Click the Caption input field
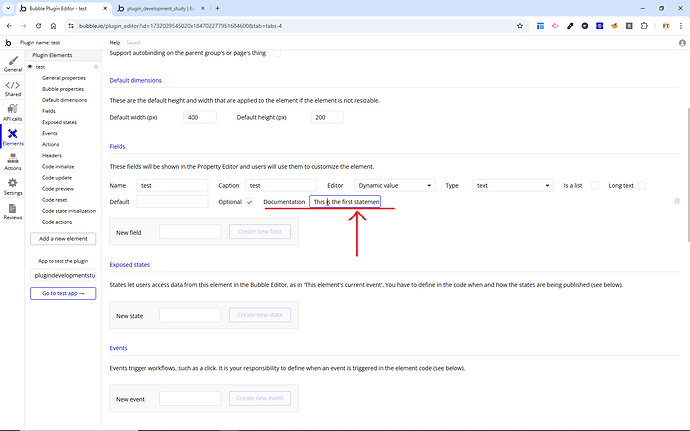 [281, 185]
